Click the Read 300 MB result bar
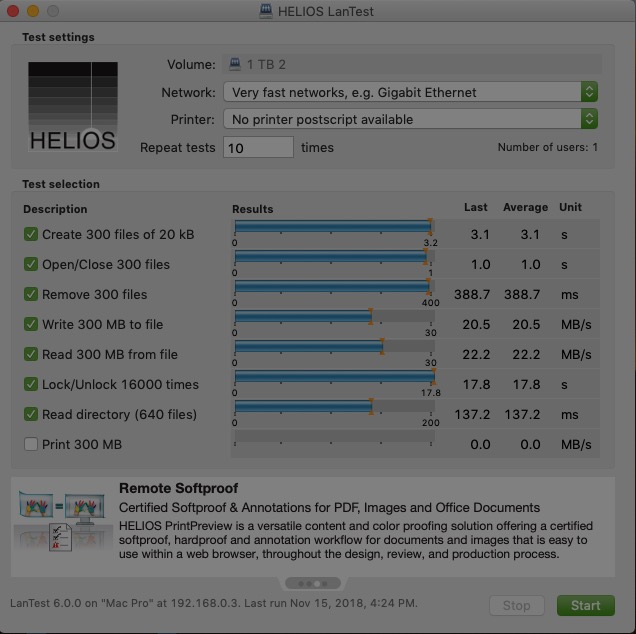The height and width of the screenshot is (634, 636). click(x=335, y=346)
